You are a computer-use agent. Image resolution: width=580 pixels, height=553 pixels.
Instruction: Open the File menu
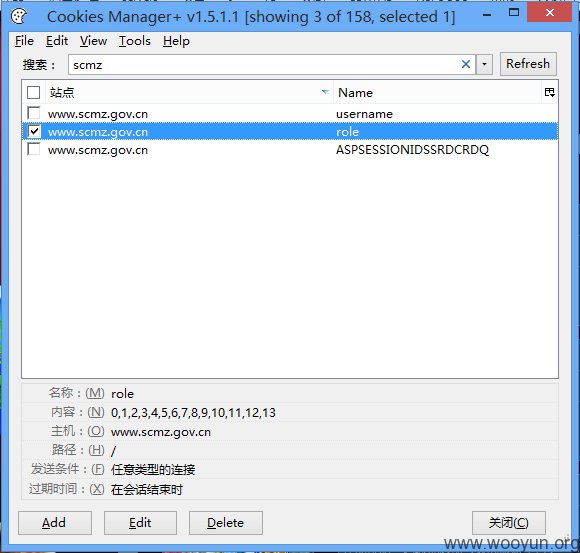[x=24, y=41]
